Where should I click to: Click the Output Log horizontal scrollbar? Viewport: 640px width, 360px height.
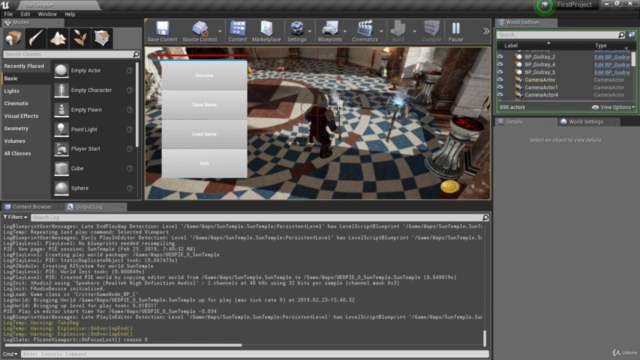tap(123, 345)
